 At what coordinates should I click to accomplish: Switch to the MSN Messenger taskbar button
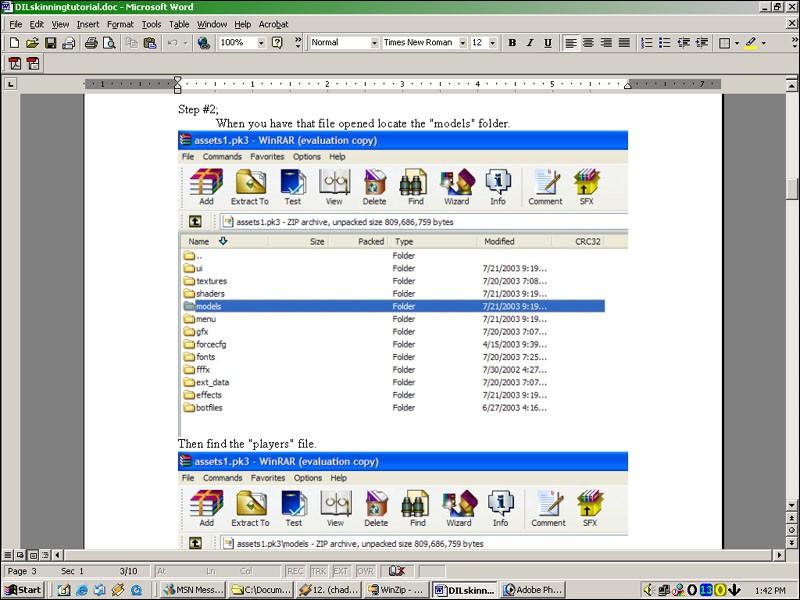tap(193, 590)
